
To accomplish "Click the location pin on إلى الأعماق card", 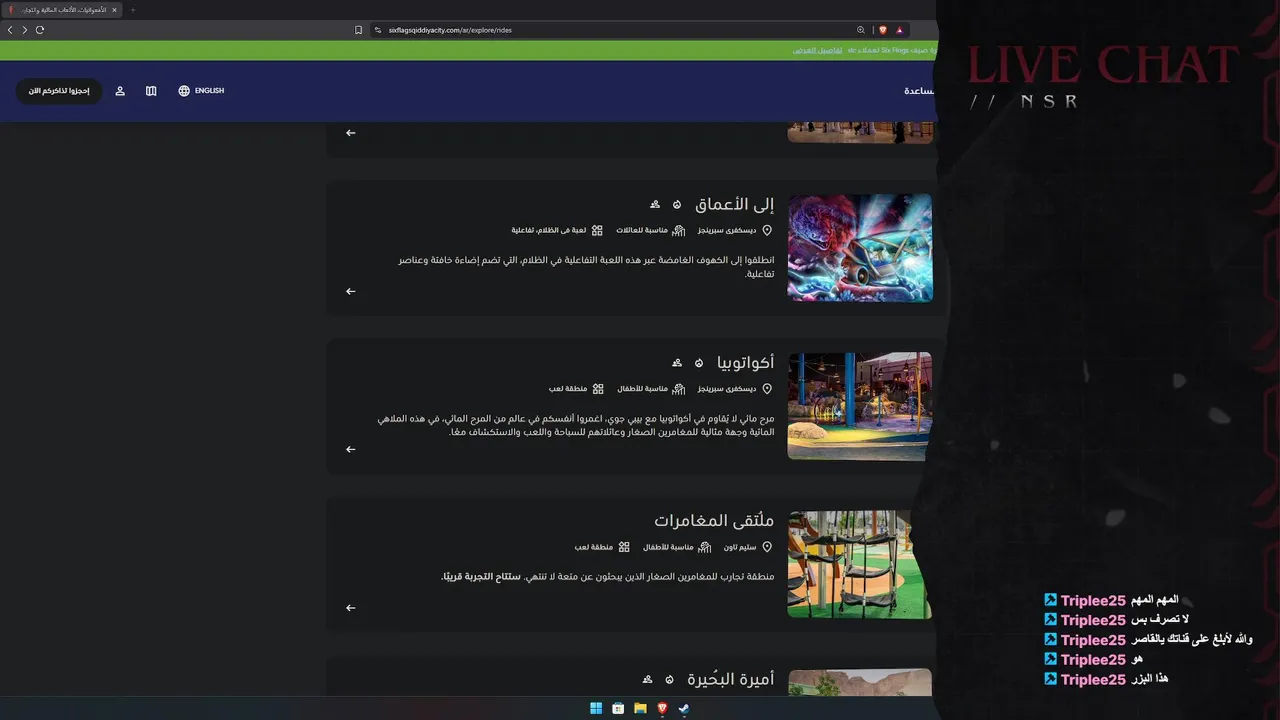I will click(767, 230).
